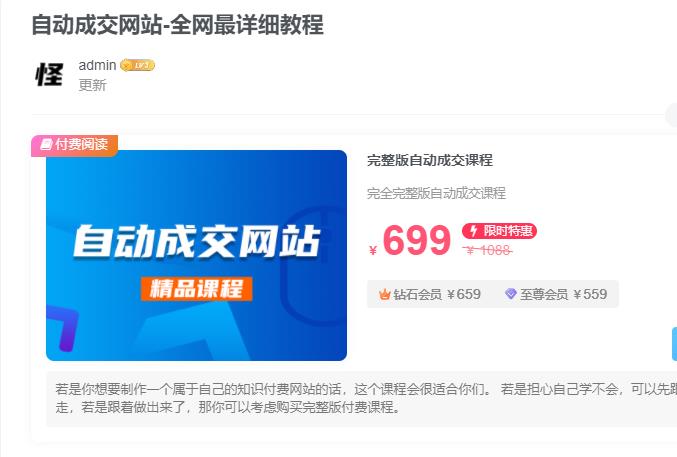This screenshot has height=457, width=677.
Task: Click the pink 付费阅读 tag
Action: 74,145
